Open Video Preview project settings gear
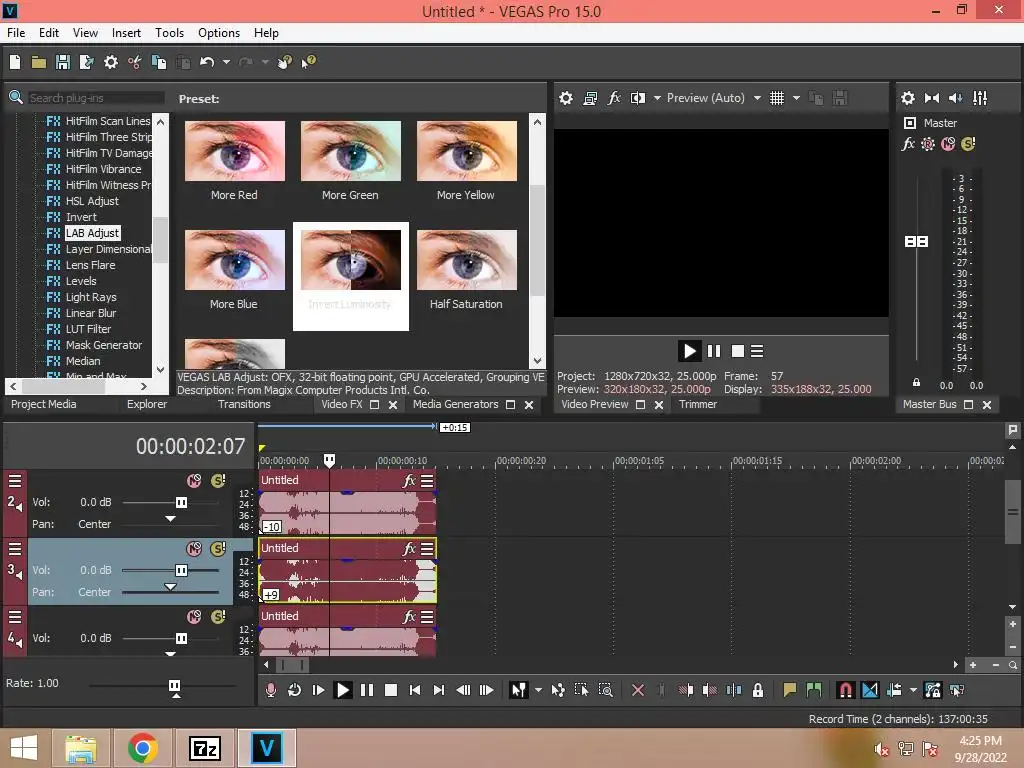The height and width of the screenshot is (768, 1024). tap(566, 98)
